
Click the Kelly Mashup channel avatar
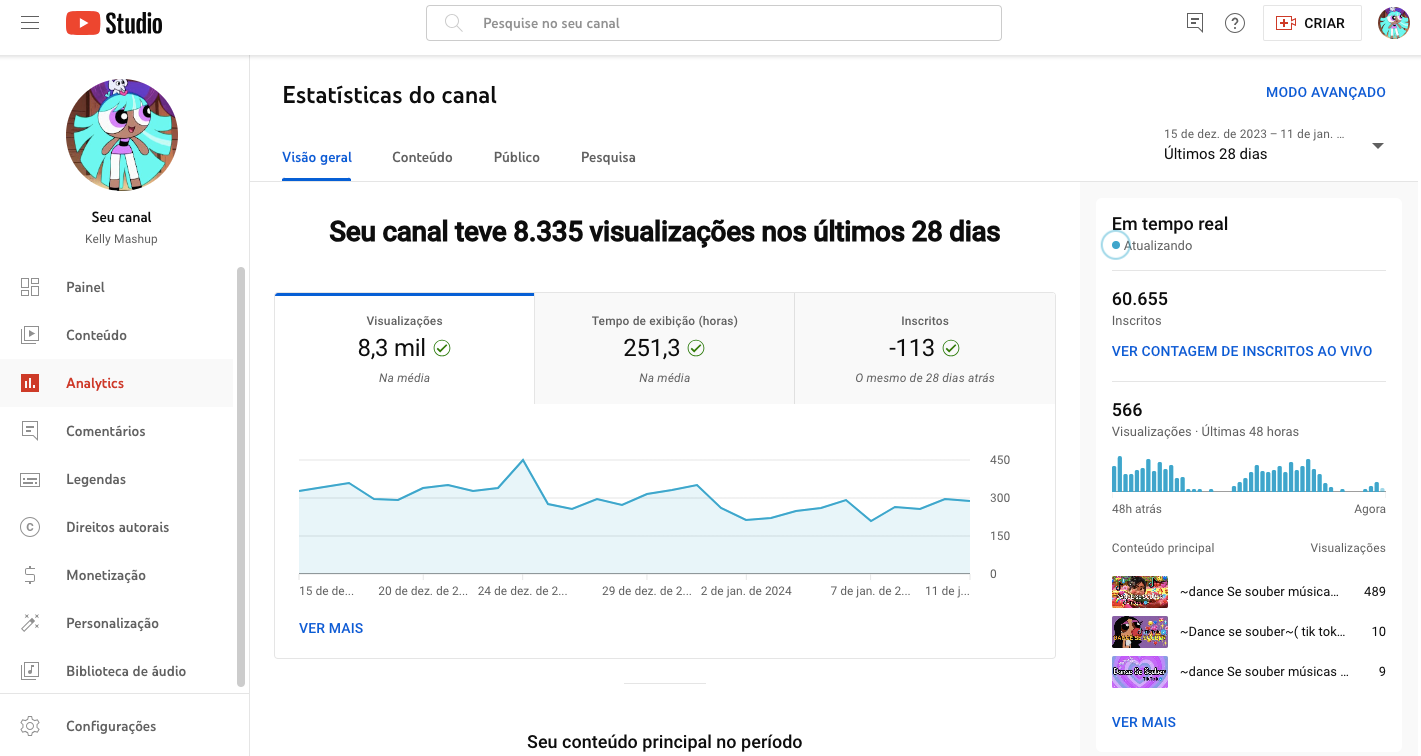(122, 136)
